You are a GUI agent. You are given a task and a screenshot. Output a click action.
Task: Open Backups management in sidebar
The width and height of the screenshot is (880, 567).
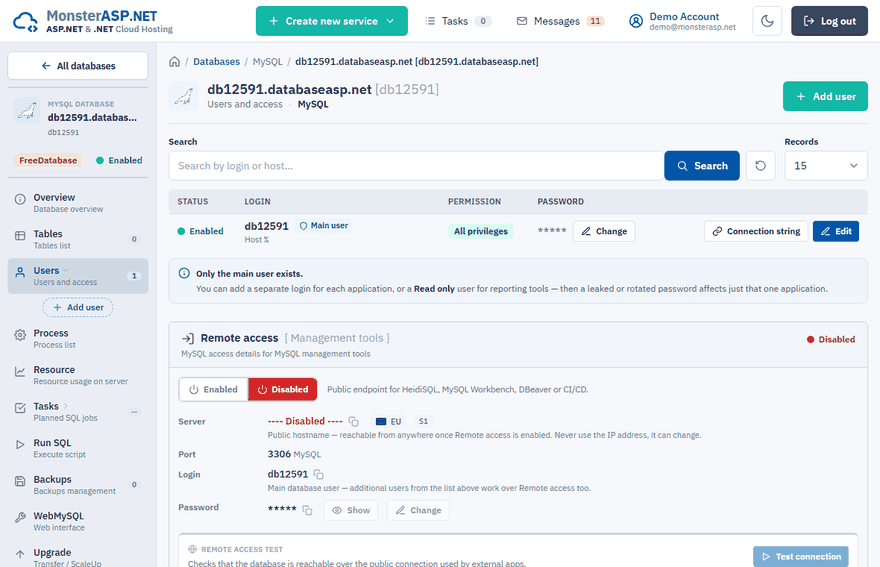coord(78,484)
